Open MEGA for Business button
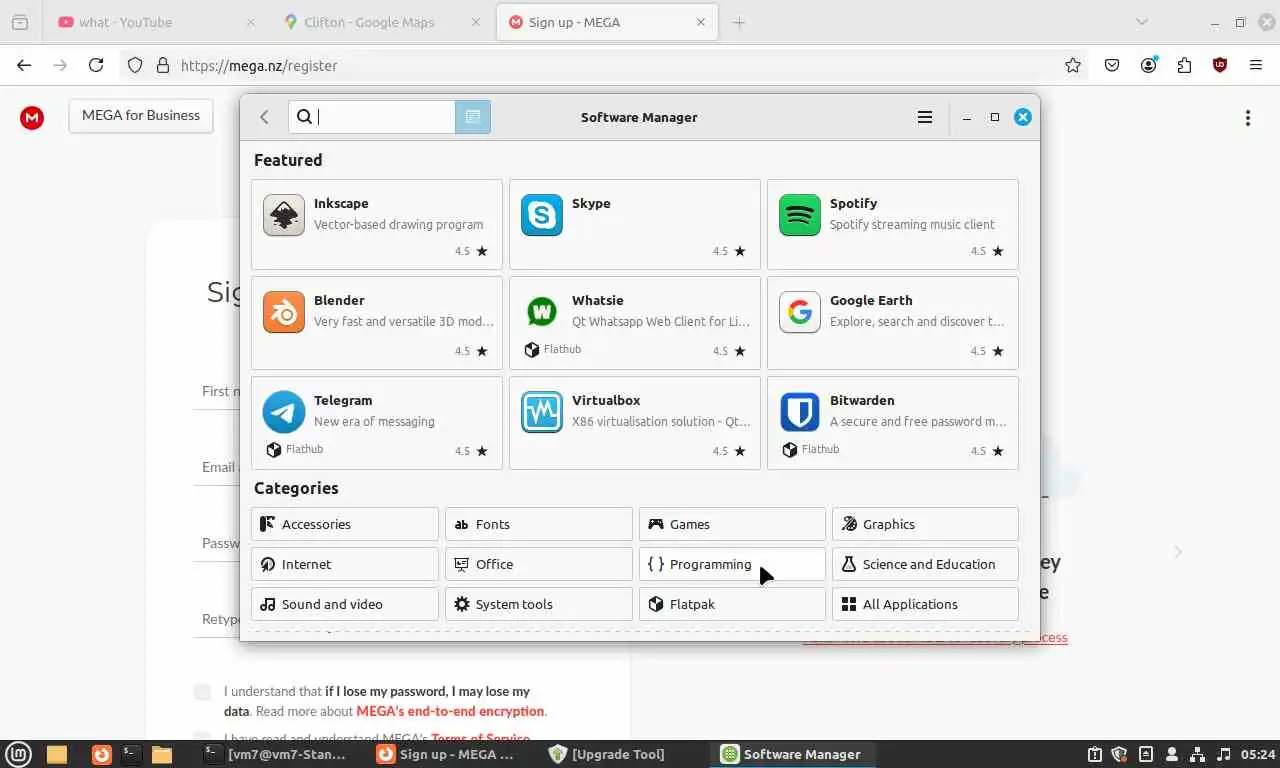 point(141,115)
